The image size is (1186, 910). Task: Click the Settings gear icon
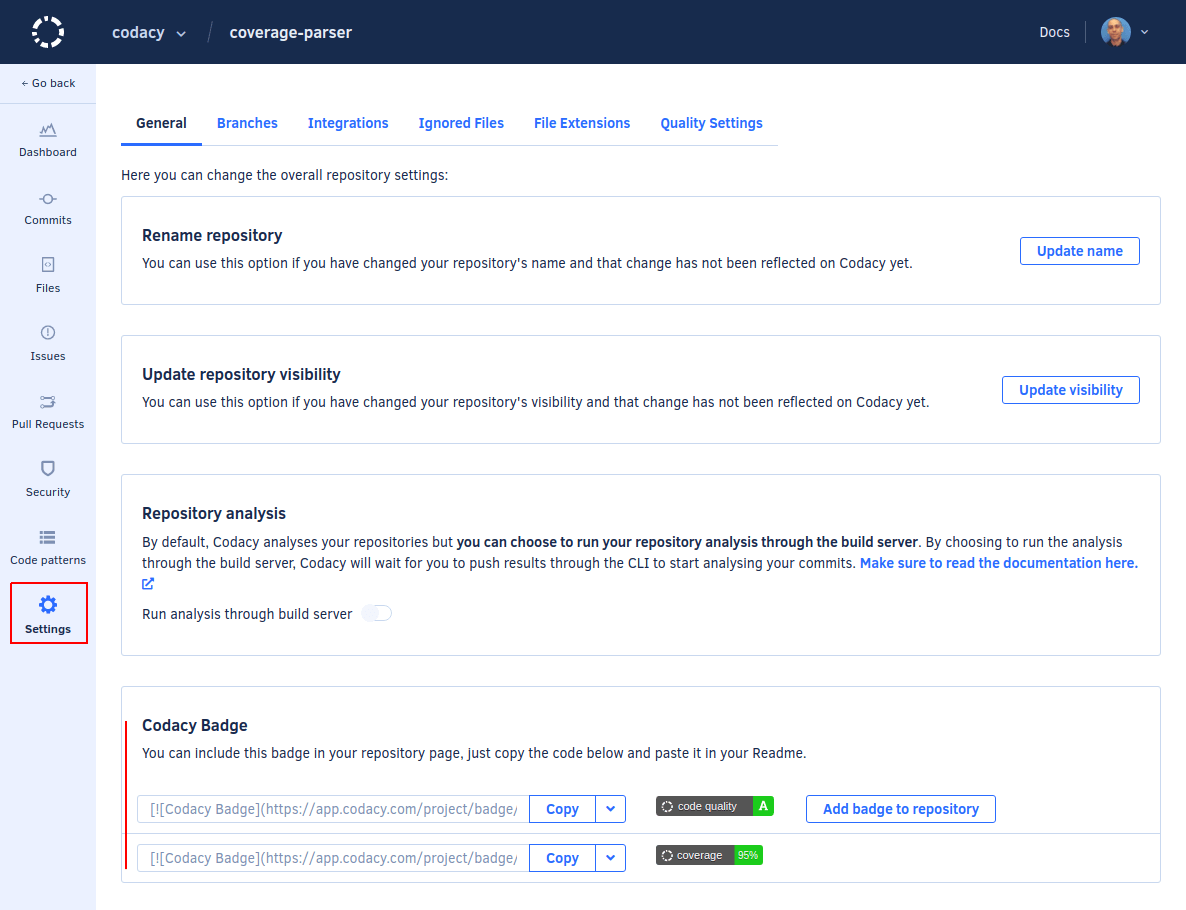click(48, 604)
